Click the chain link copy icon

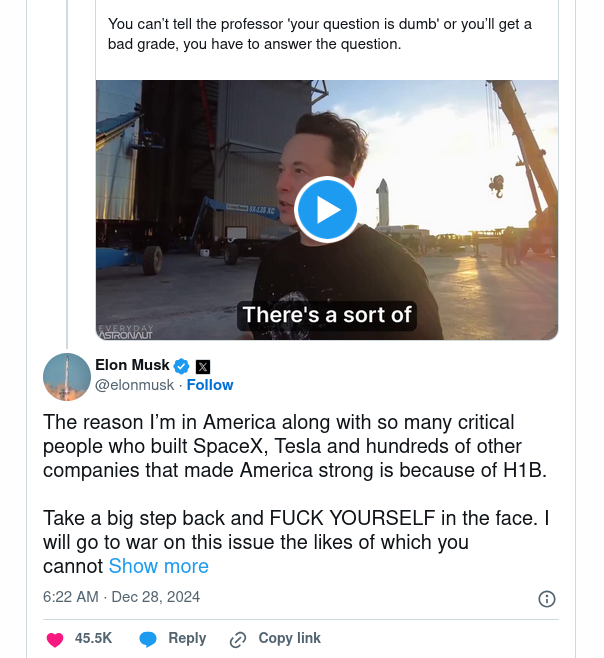click(238, 639)
